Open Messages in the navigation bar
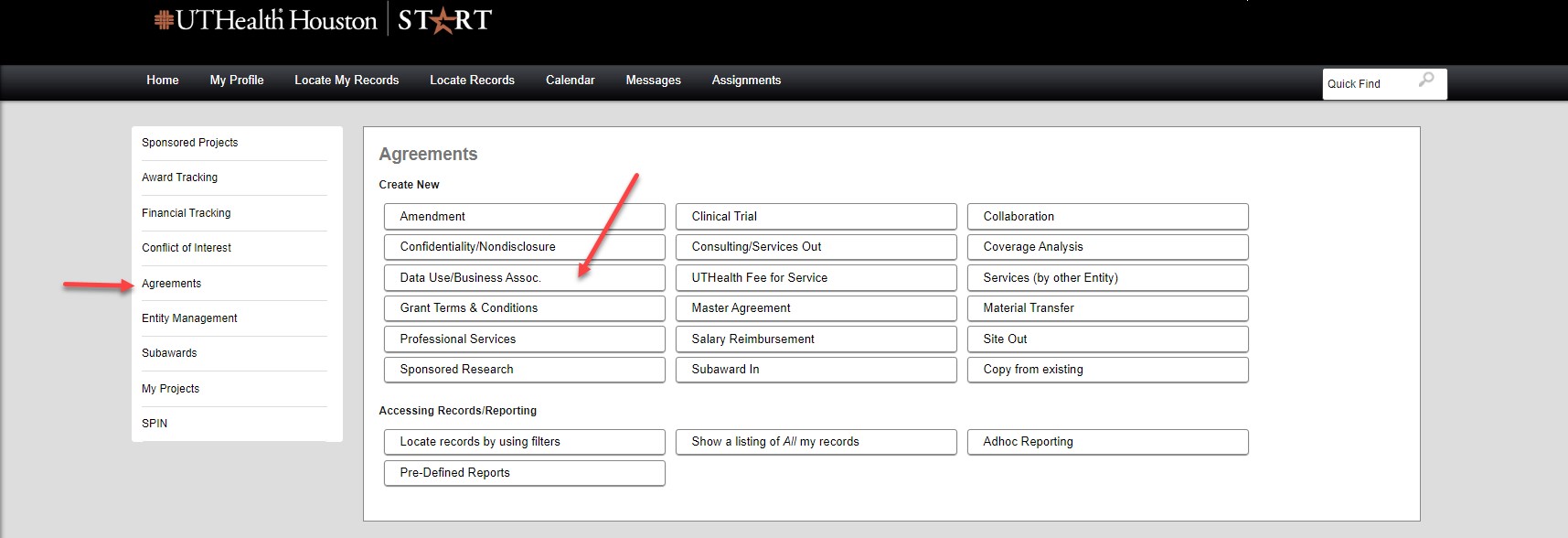This screenshot has height=538, width=1568. [x=653, y=81]
